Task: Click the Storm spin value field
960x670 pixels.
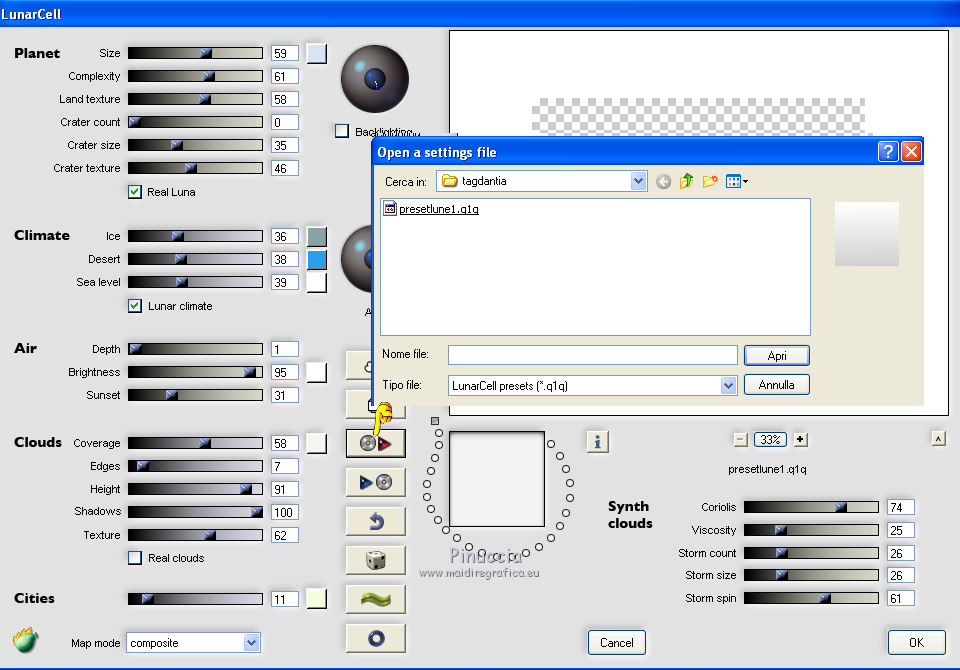Action: 901,598
